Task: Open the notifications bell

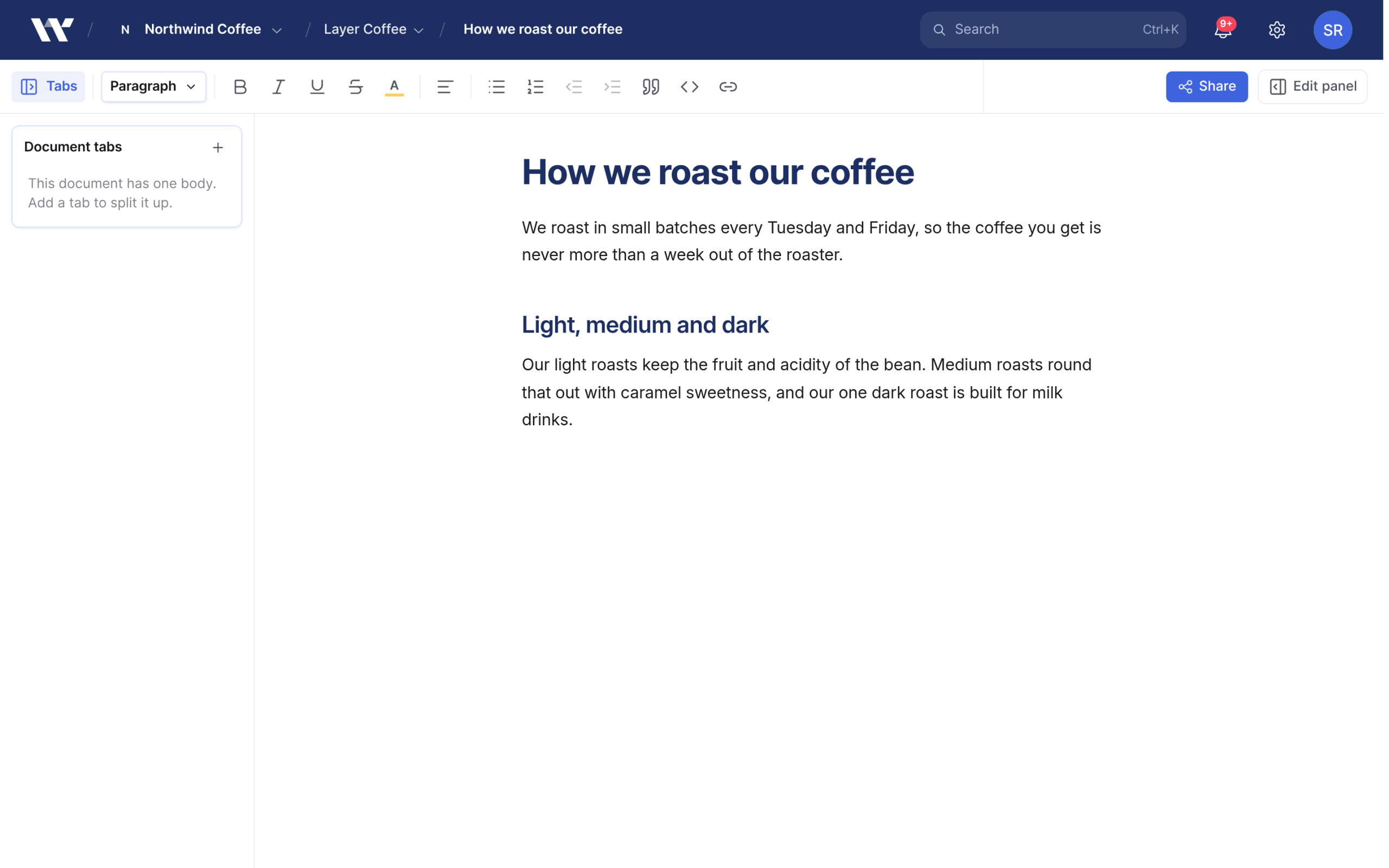Action: [x=1222, y=29]
